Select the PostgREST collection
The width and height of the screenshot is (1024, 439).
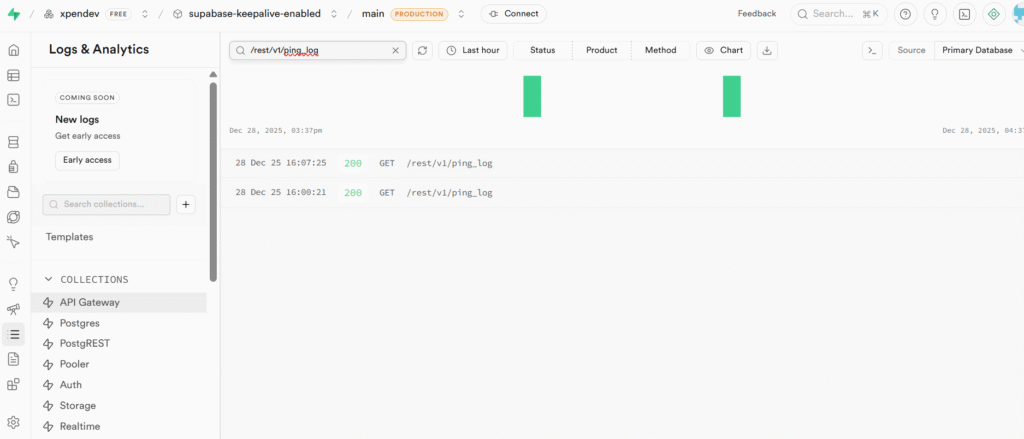pos(85,343)
